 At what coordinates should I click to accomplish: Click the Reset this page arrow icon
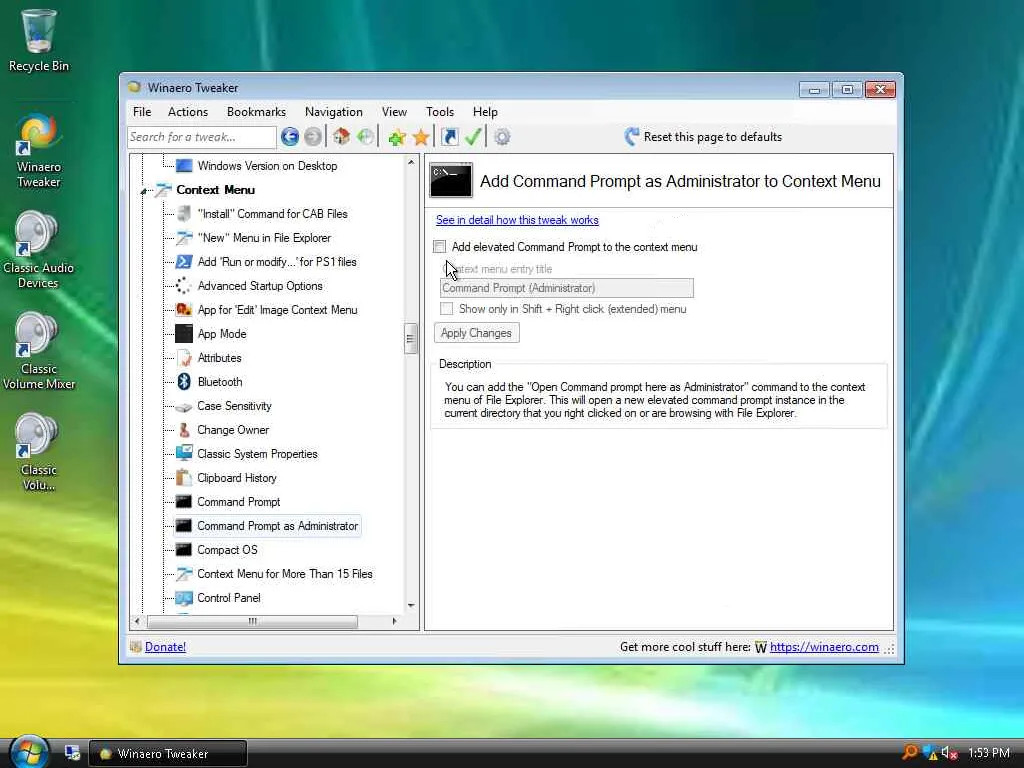[x=631, y=136]
